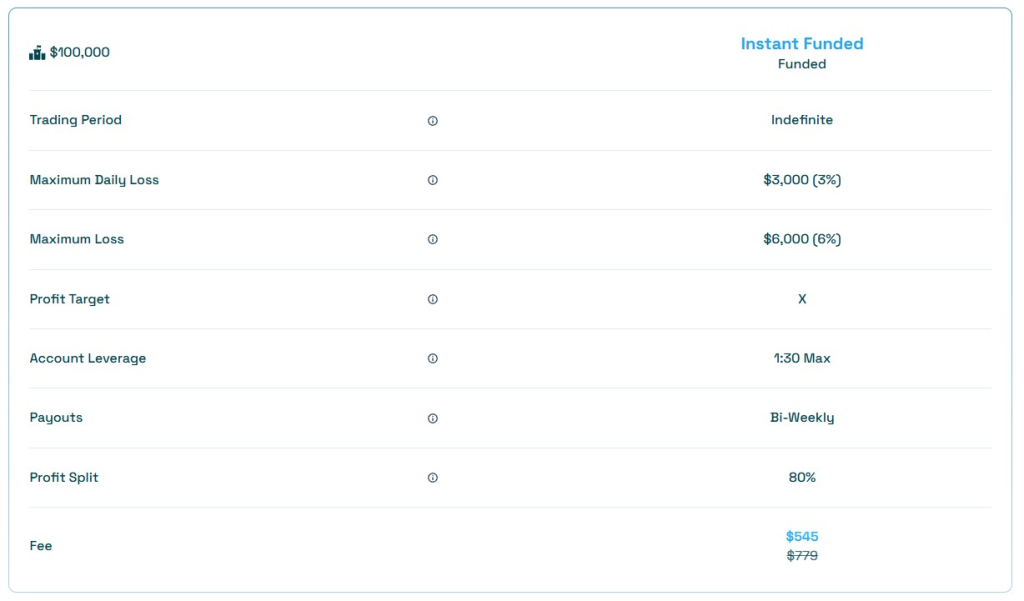View the Profit Target info icon
This screenshot has height=601, width=1024.
coord(432,298)
